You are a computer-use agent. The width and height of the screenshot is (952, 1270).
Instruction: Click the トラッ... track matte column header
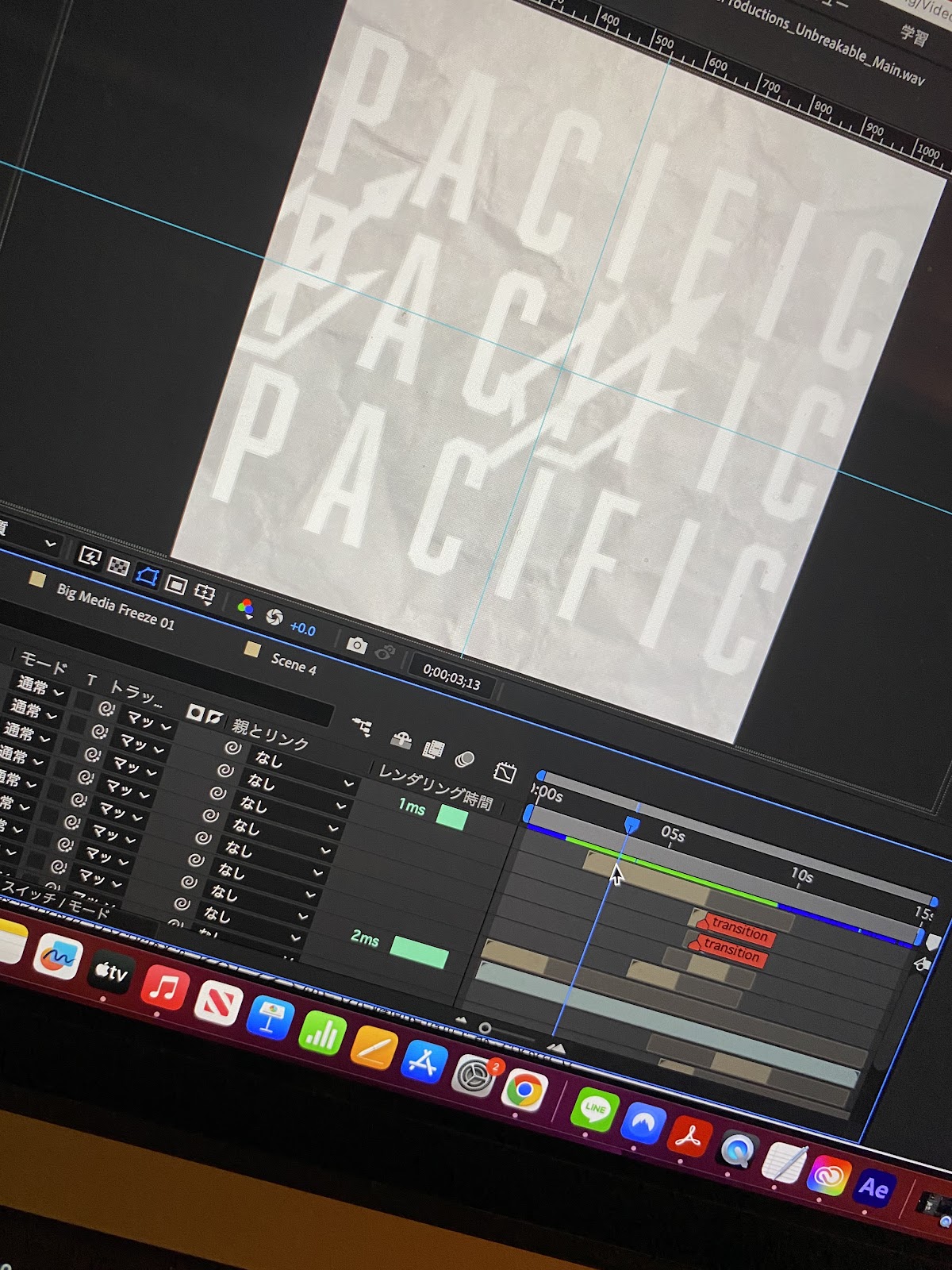click(136, 693)
